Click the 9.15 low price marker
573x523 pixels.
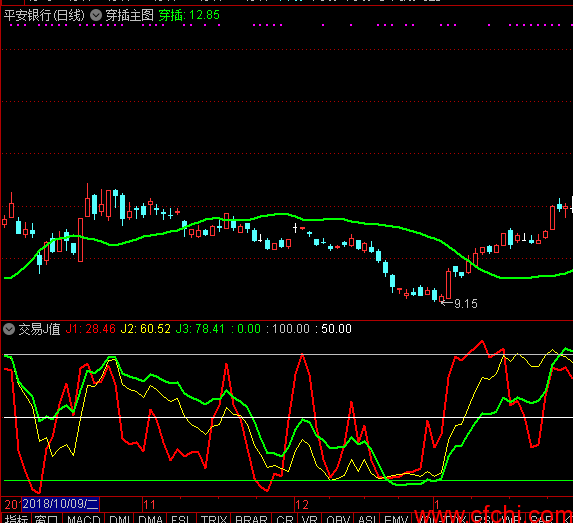click(x=465, y=304)
